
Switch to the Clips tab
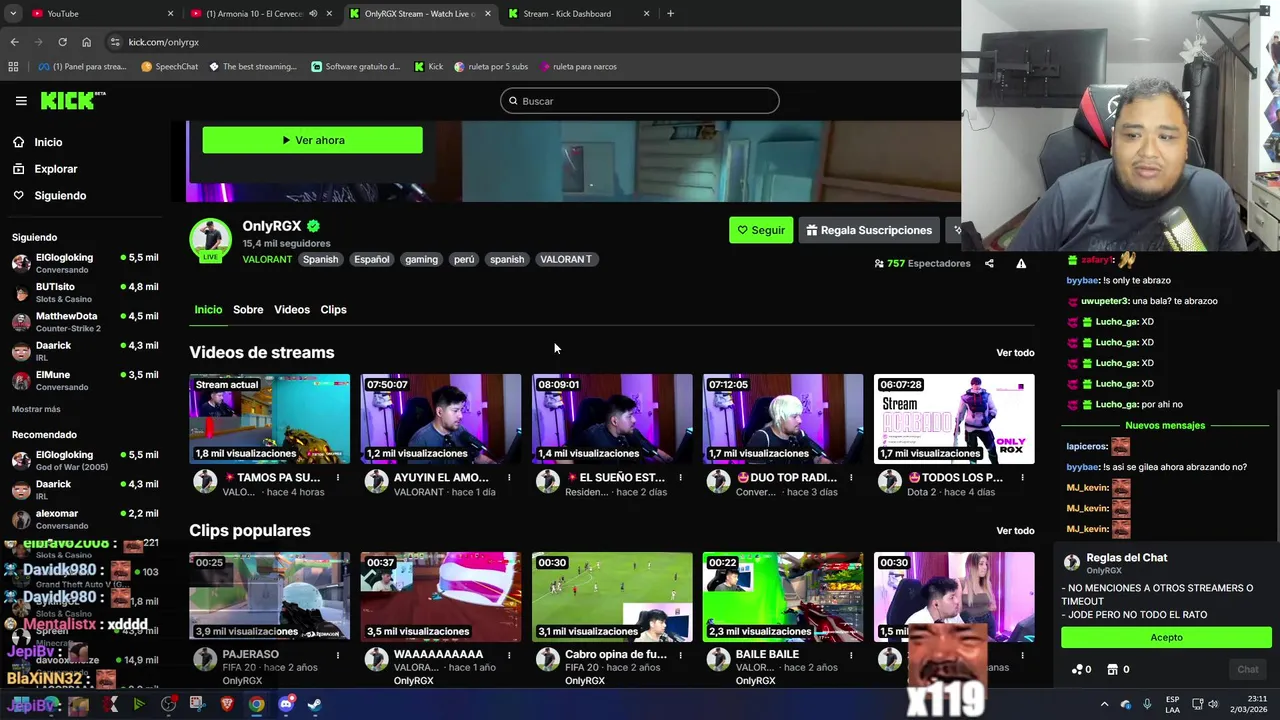click(333, 310)
